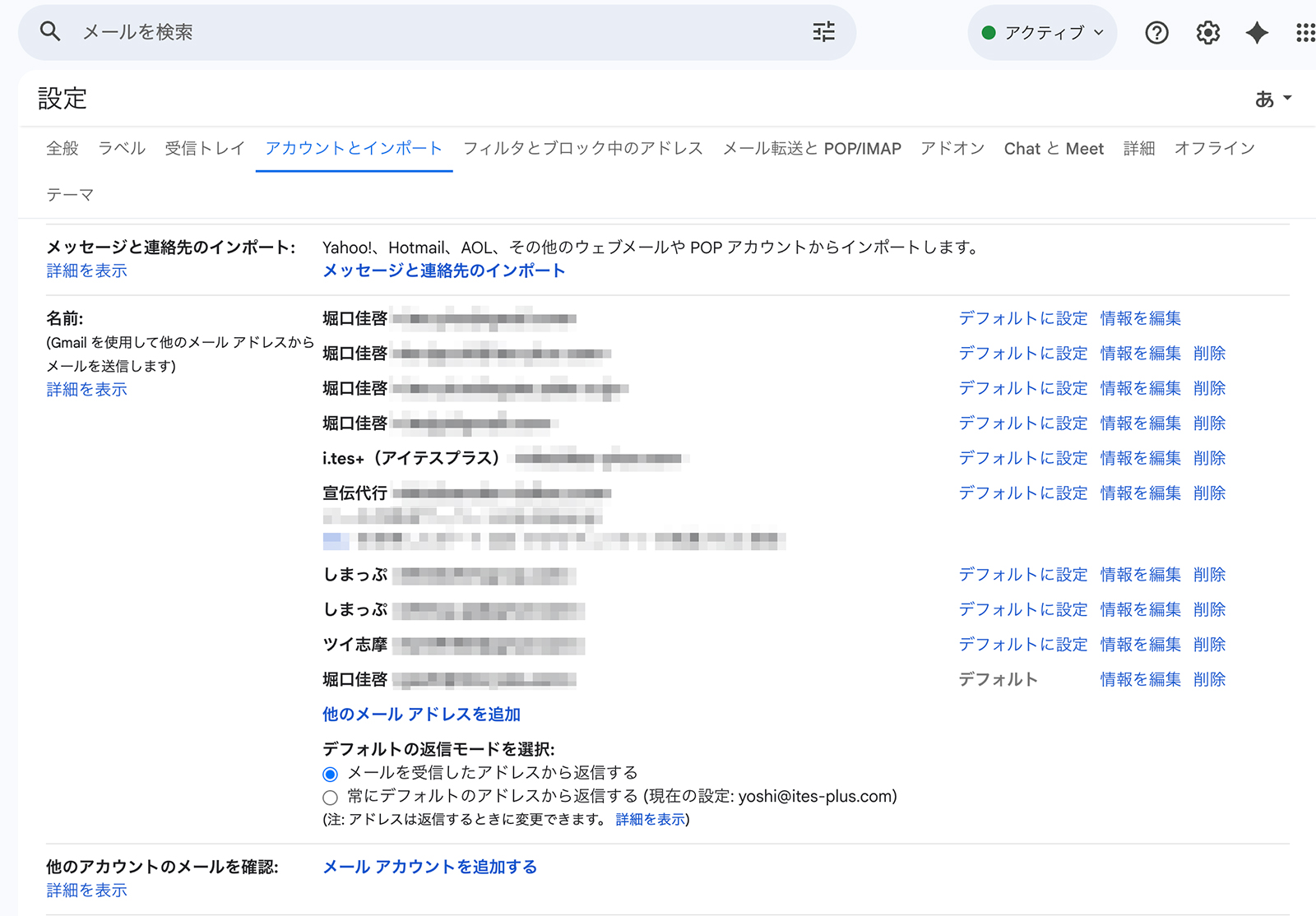Switch to the 全般 tab
Viewport: 1316px width, 916px height.
coord(63,149)
